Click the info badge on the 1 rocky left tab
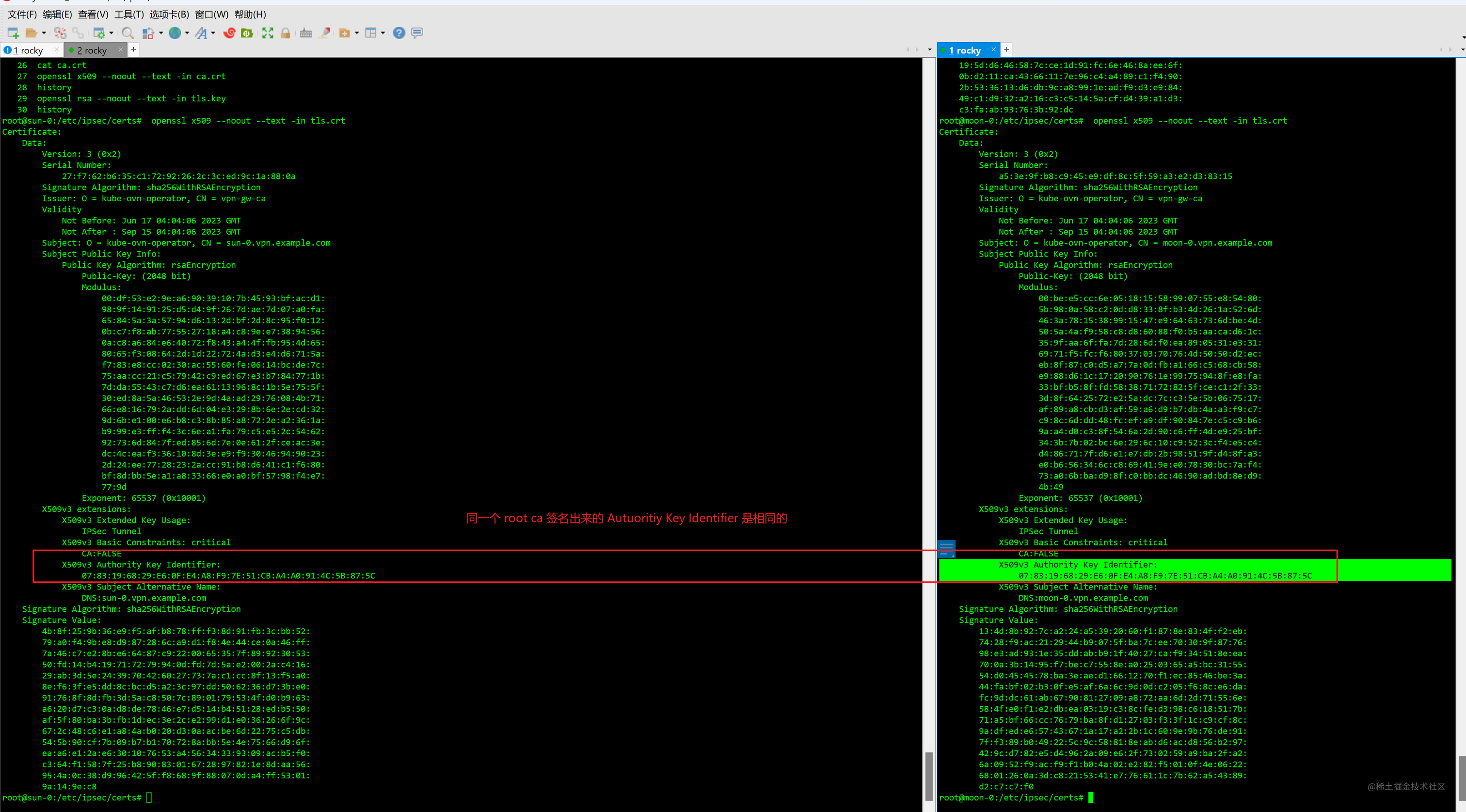The image size is (1466, 812). pos(7,50)
